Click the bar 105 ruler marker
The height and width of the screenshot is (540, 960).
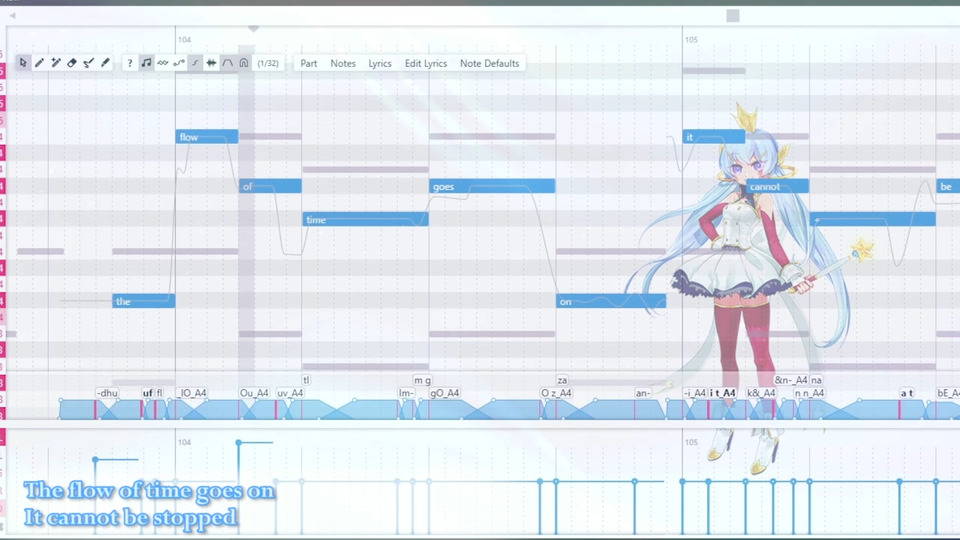691,40
